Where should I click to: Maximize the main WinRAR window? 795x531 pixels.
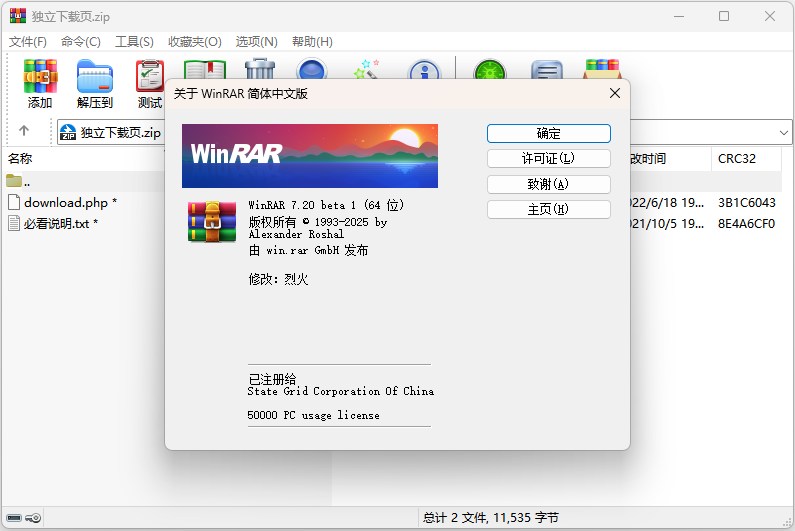[724, 16]
